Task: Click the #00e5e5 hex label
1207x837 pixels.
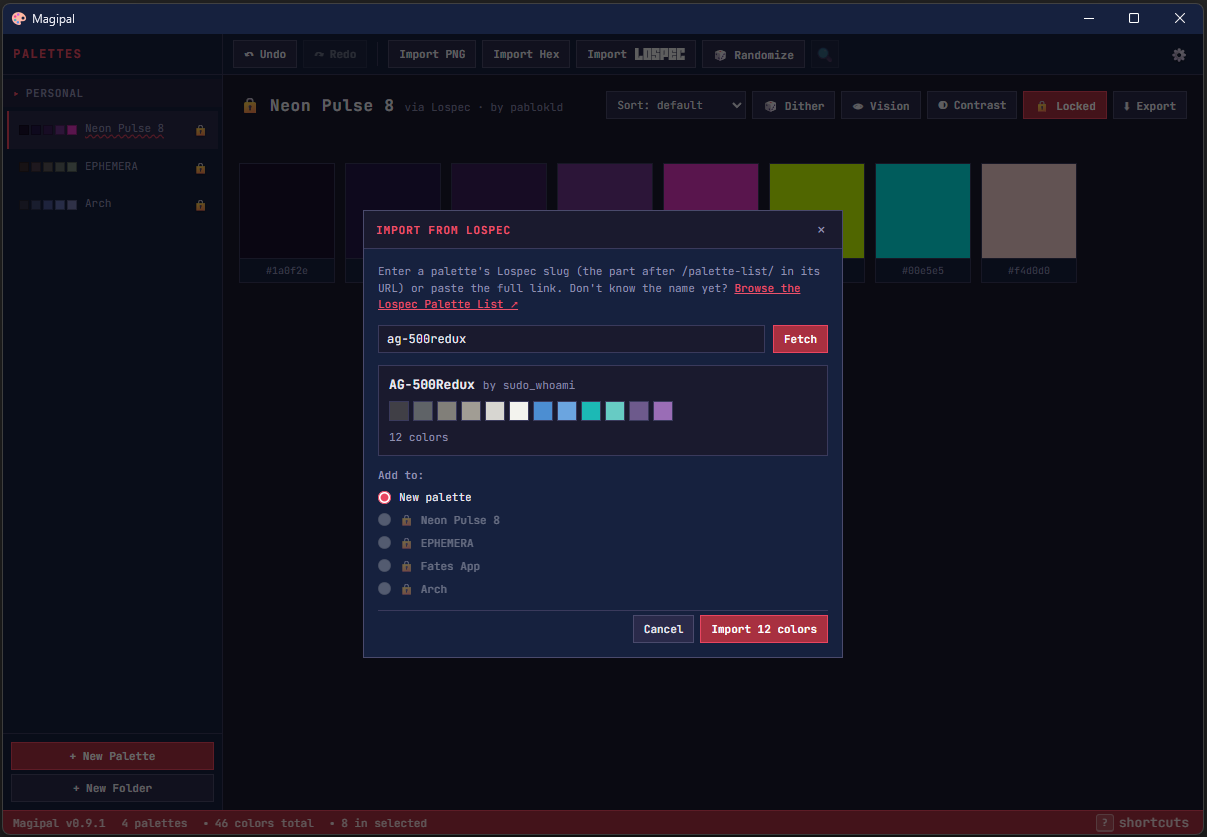Action: (923, 270)
